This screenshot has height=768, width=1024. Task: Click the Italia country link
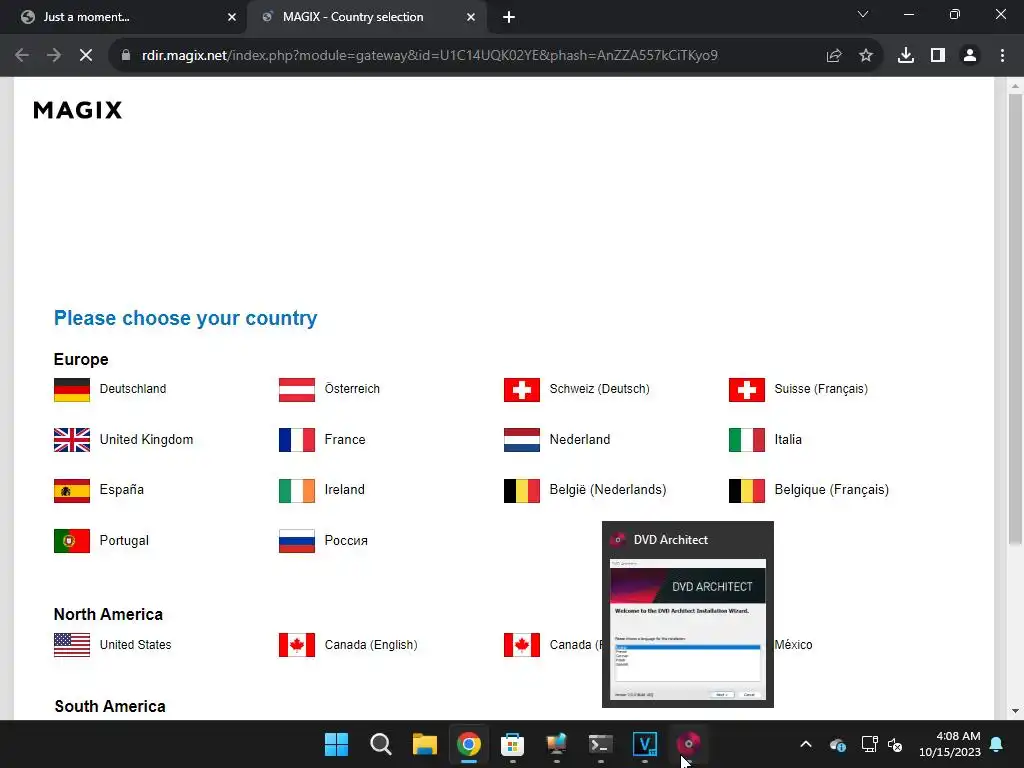(788, 440)
